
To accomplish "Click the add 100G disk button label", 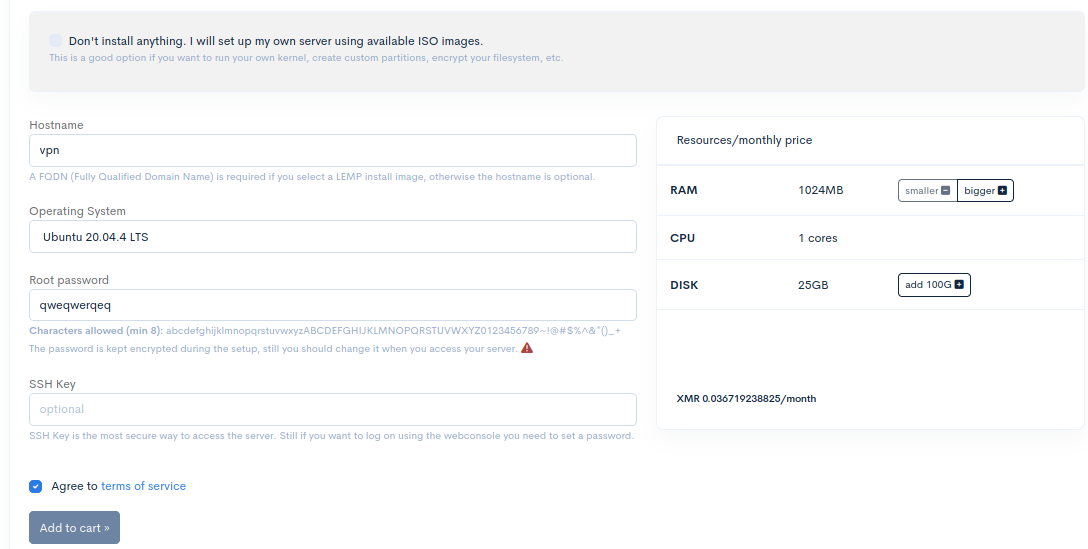I will coord(928,285).
